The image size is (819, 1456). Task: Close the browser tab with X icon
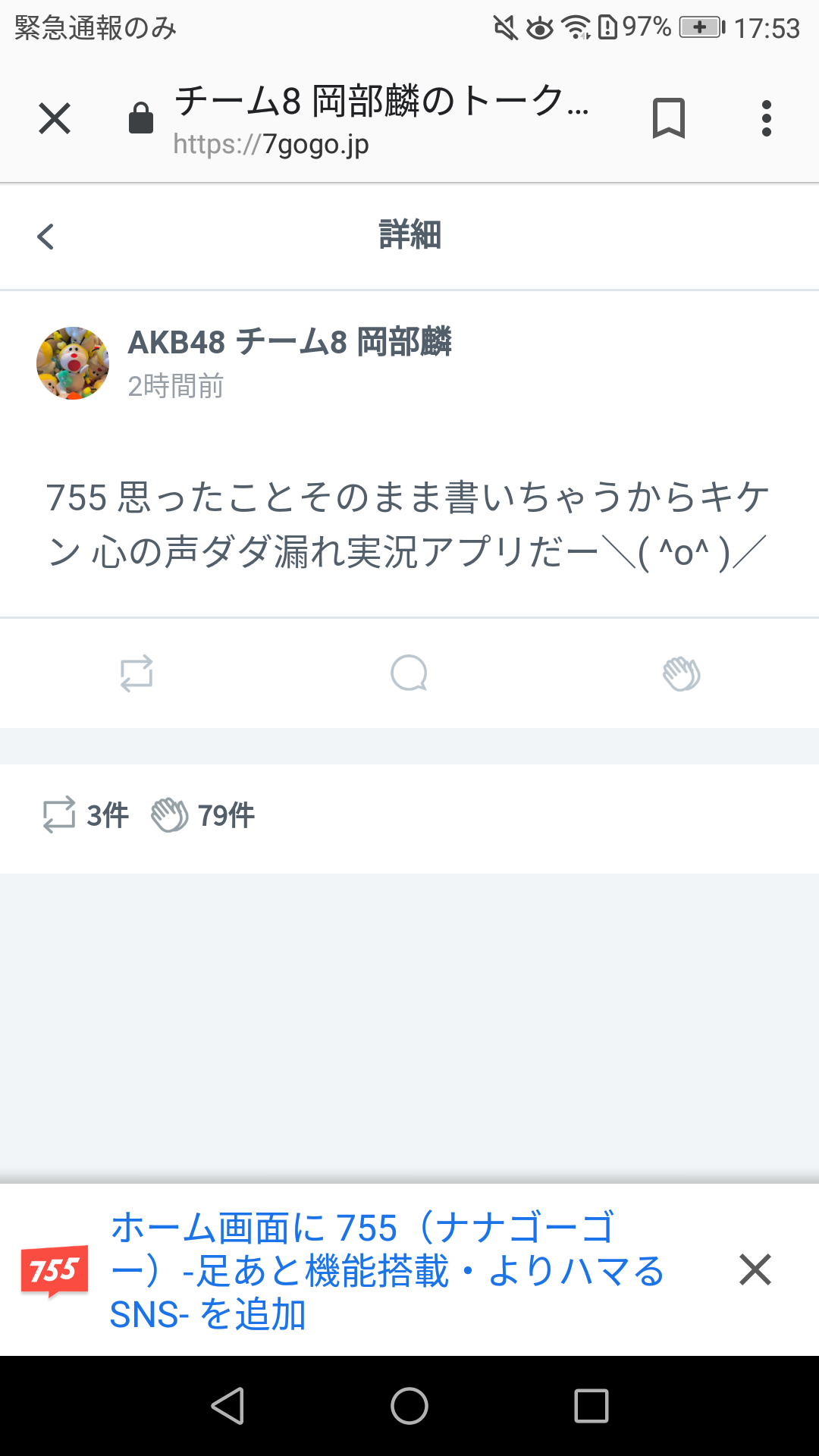[x=55, y=119]
